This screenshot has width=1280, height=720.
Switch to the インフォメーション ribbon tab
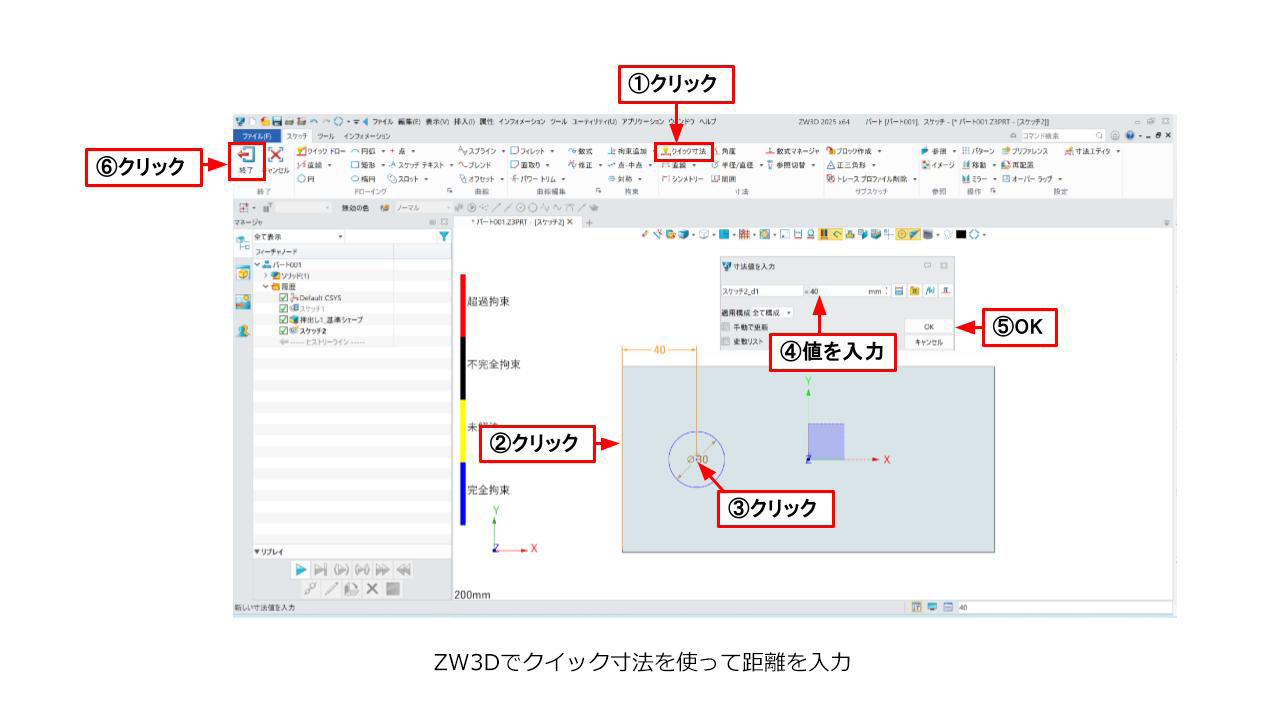point(367,135)
